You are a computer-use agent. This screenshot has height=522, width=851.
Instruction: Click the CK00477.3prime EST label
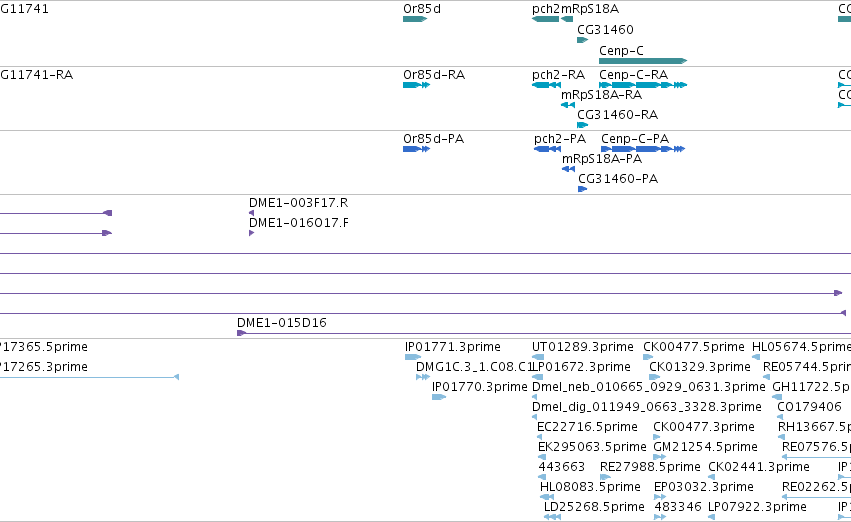[704, 427]
